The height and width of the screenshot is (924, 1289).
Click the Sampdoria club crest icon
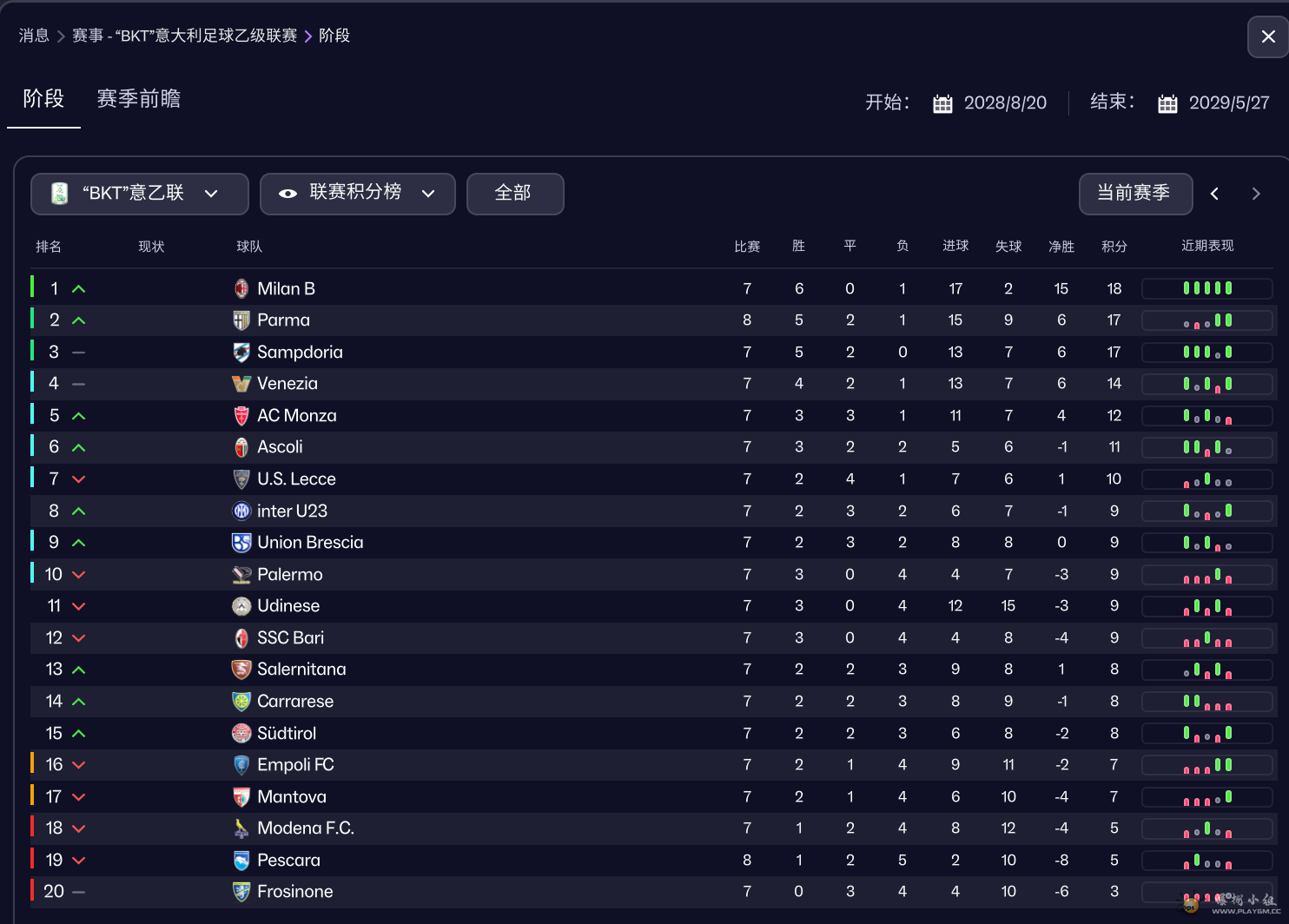point(241,352)
